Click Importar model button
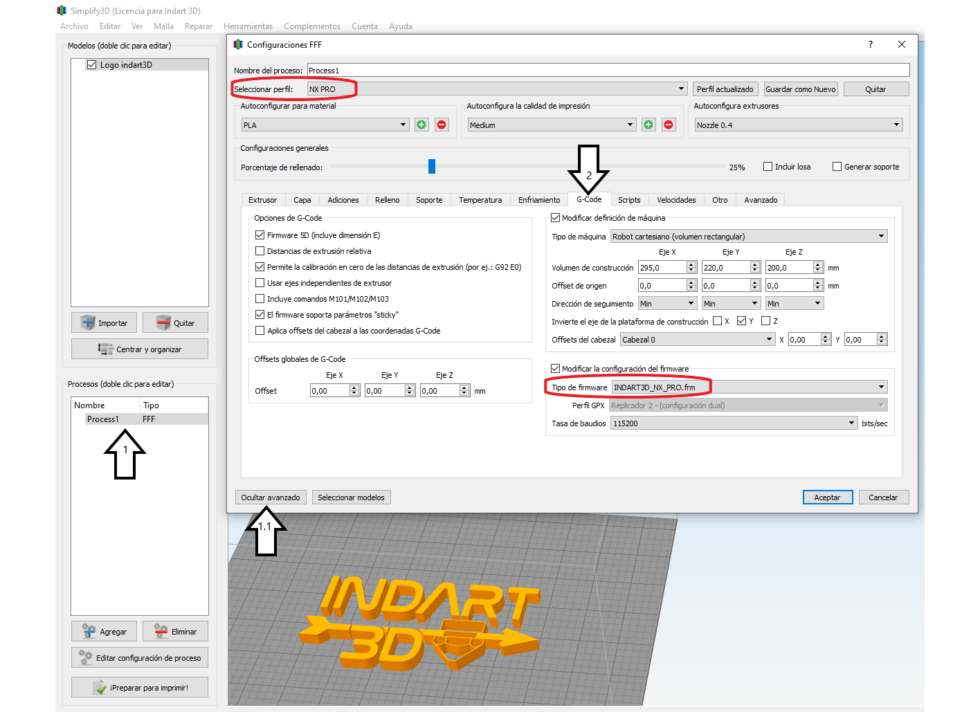980x712 pixels. point(104,323)
